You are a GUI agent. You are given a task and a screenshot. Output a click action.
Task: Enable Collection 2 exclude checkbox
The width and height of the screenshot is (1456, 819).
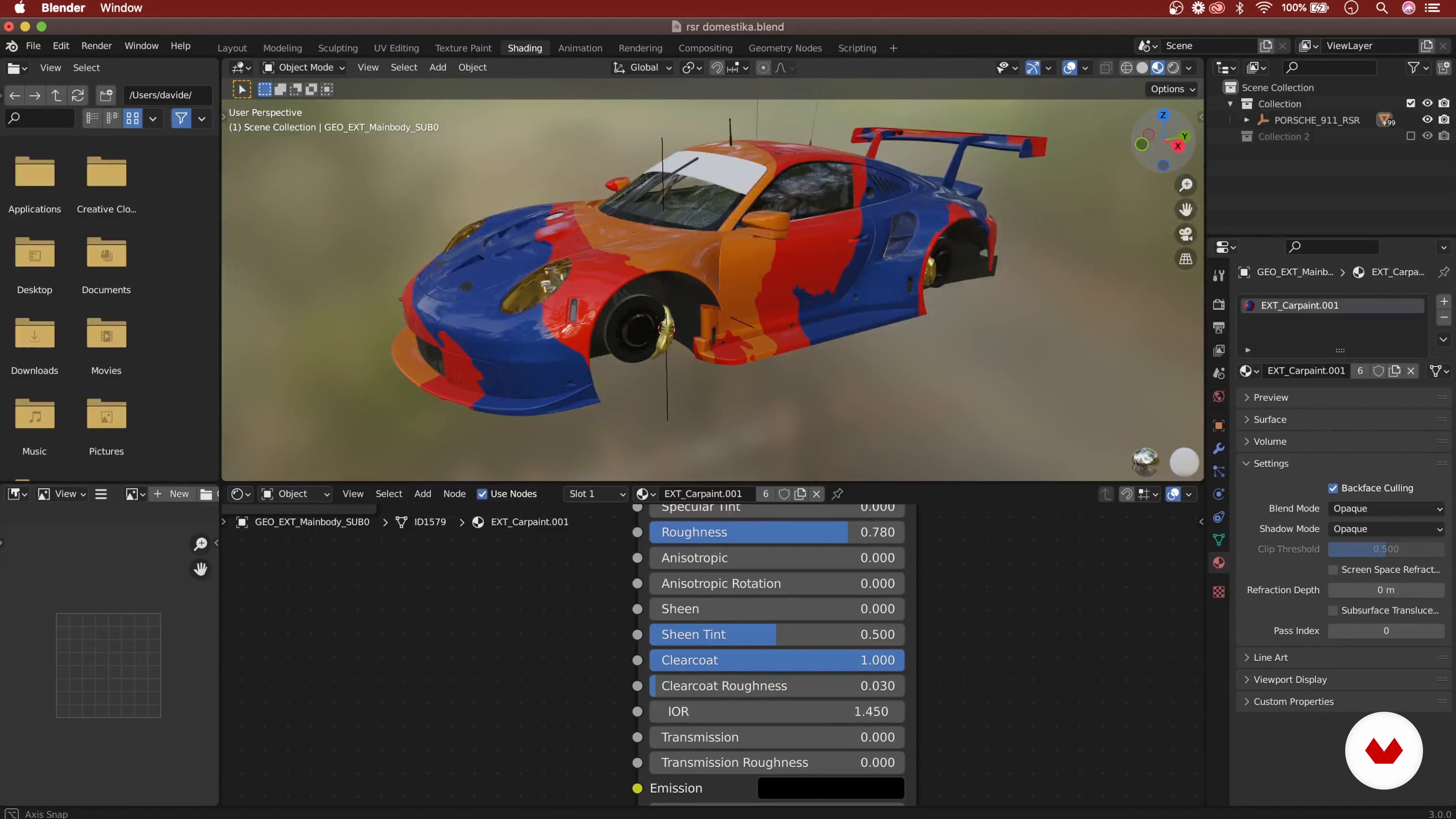[x=1410, y=136]
